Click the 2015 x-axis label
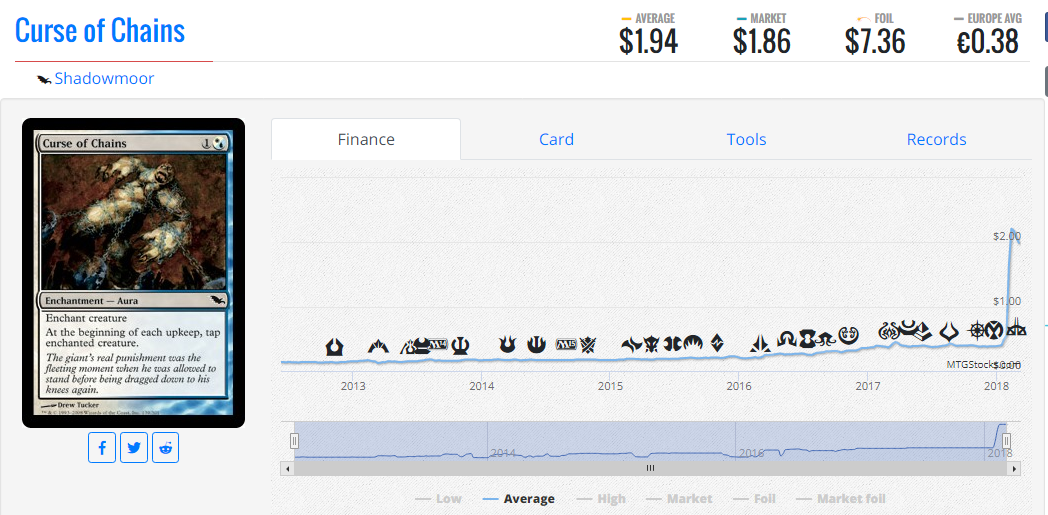 610,386
